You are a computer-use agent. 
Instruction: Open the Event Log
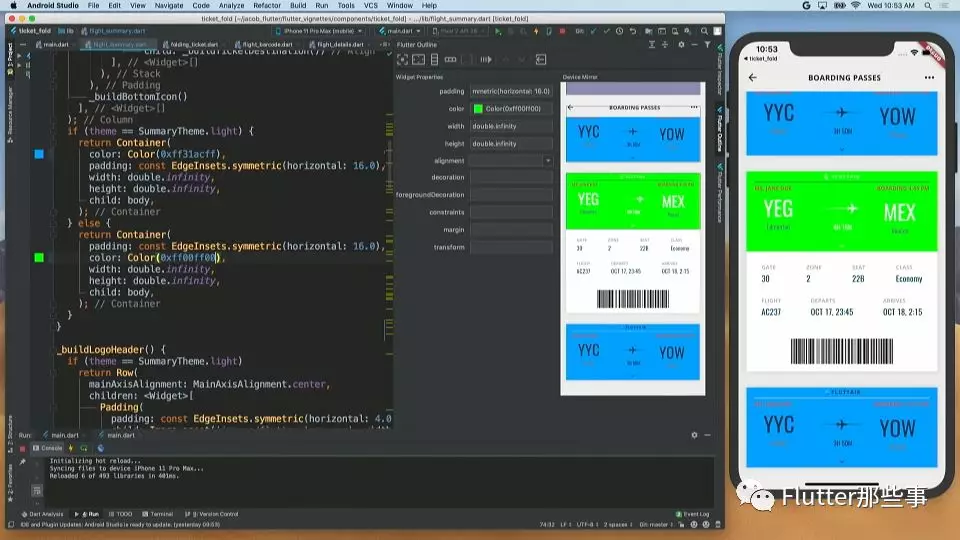[x=692, y=514]
